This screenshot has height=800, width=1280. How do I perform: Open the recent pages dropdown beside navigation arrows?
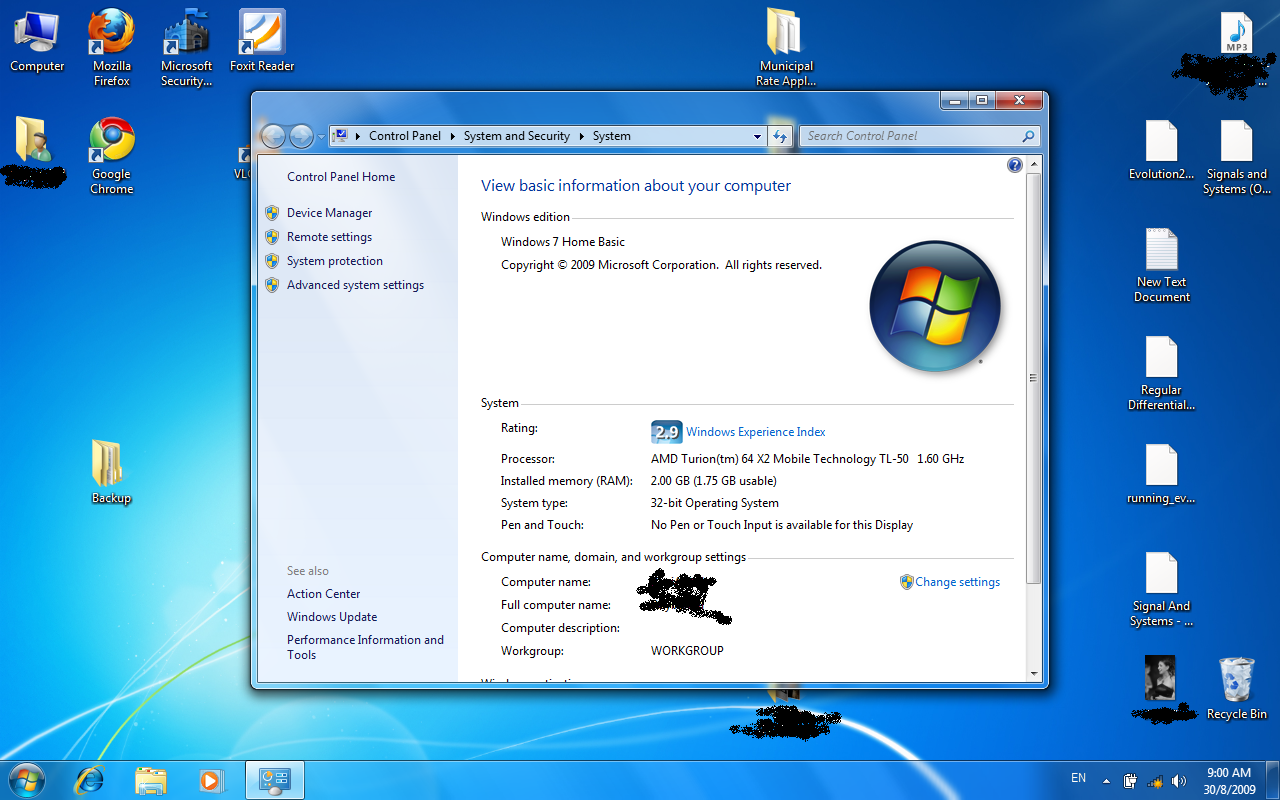click(x=321, y=136)
